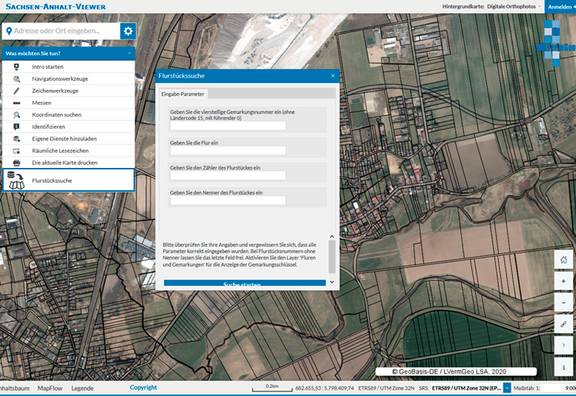Select the Flurstückssuche menu entry
The image size is (576, 396).
(69, 180)
